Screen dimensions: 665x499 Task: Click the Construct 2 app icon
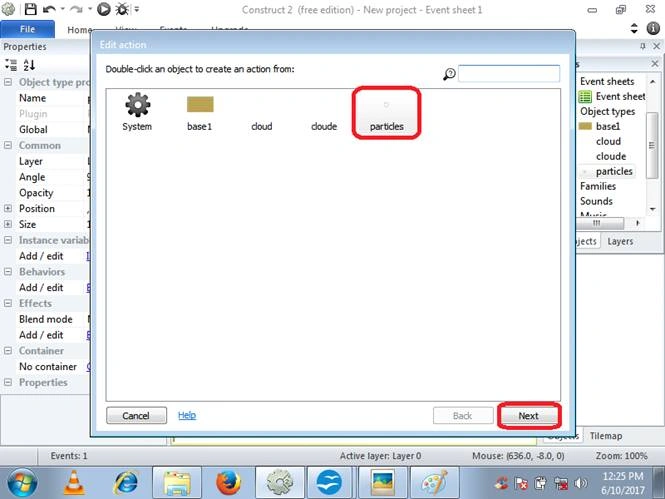coord(8,9)
